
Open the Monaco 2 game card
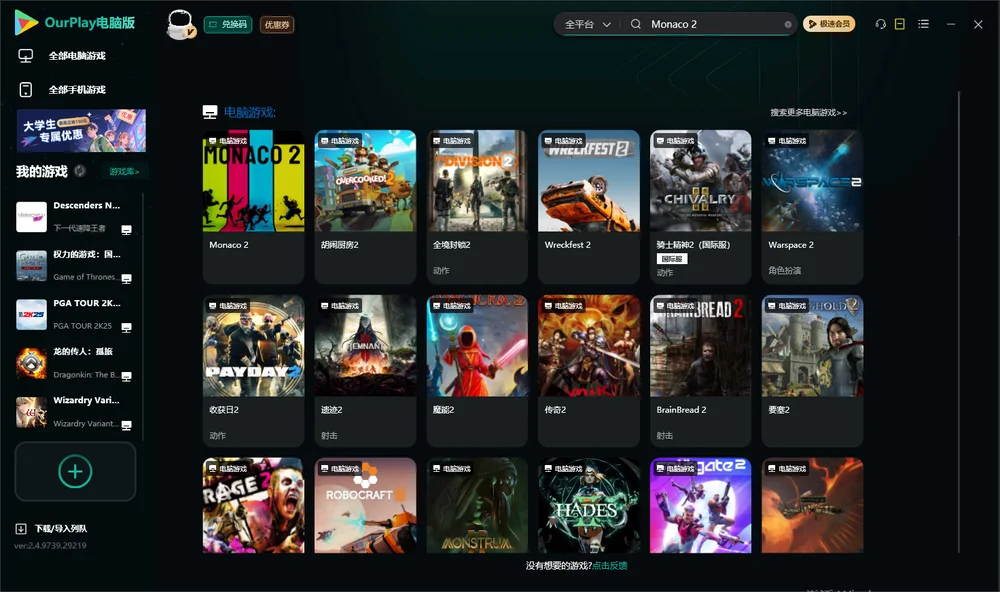(253, 207)
